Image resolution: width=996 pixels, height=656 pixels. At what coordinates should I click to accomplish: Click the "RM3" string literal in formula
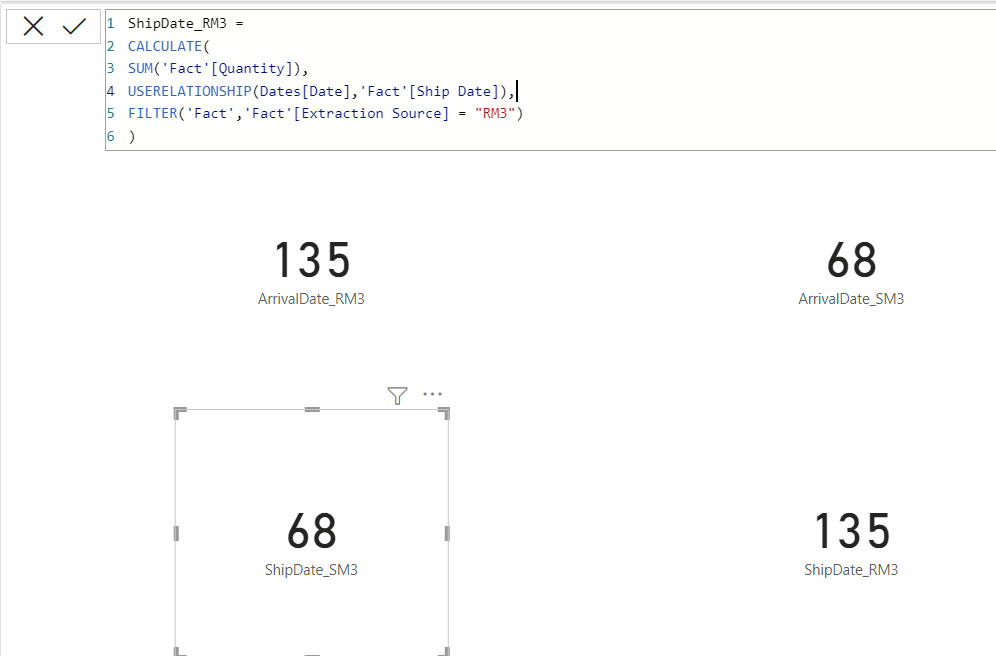point(495,114)
